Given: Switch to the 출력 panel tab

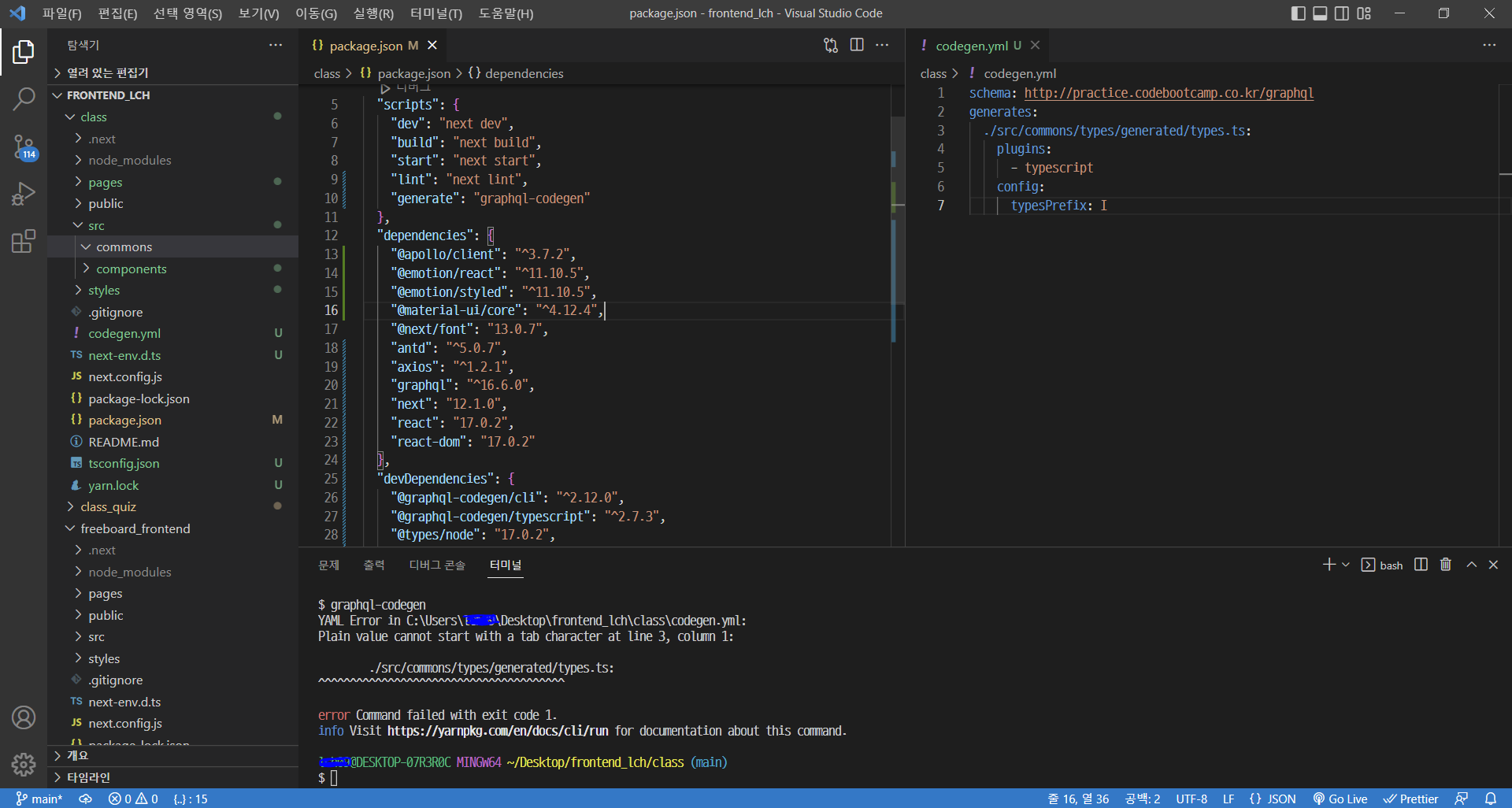Looking at the screenshot, I should [374, 565].
